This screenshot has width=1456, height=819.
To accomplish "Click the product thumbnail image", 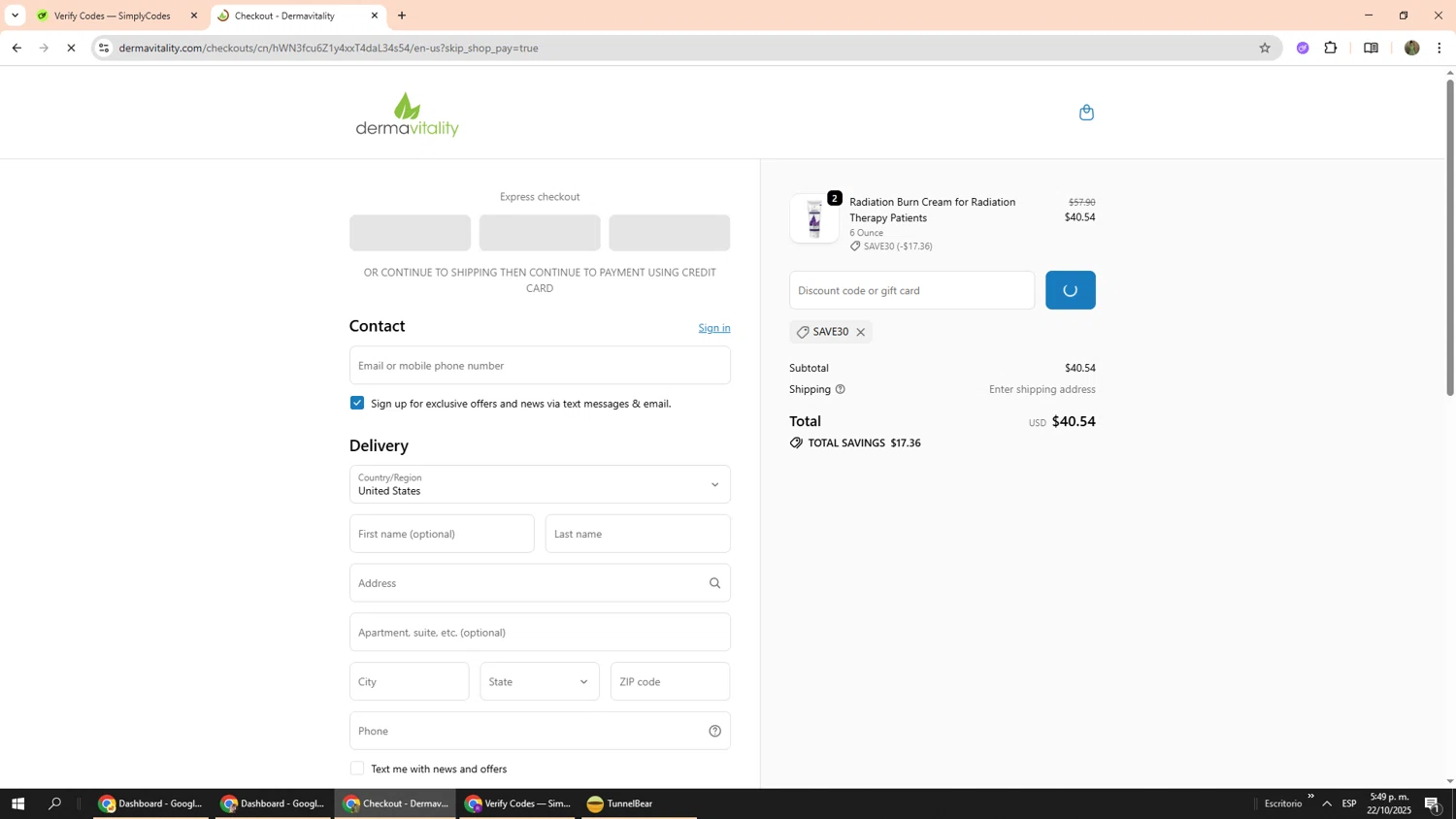I will pos(814,218).
